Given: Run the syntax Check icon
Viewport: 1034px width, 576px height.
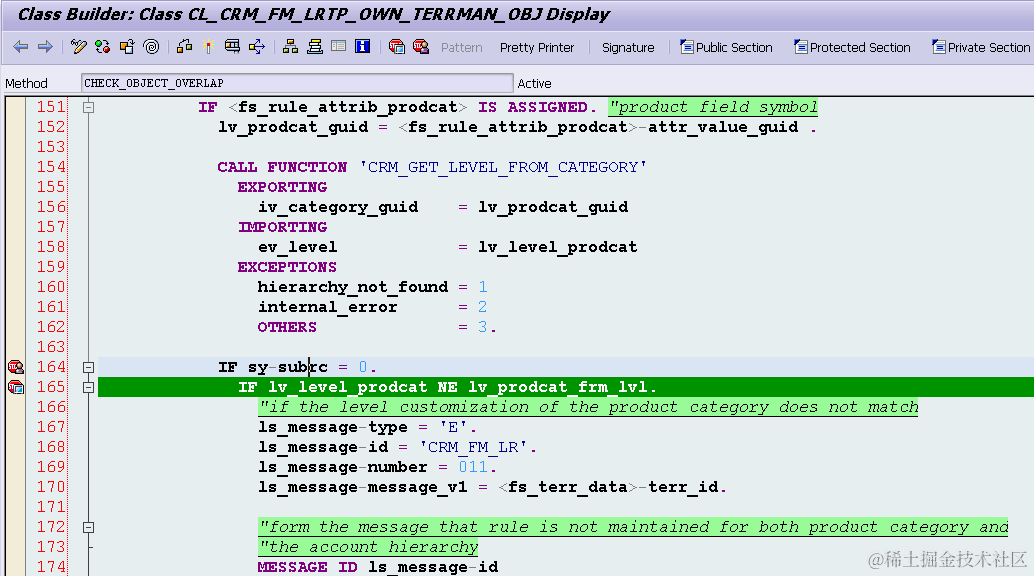Looking at the screenshot, I should (x=185, y=47).
